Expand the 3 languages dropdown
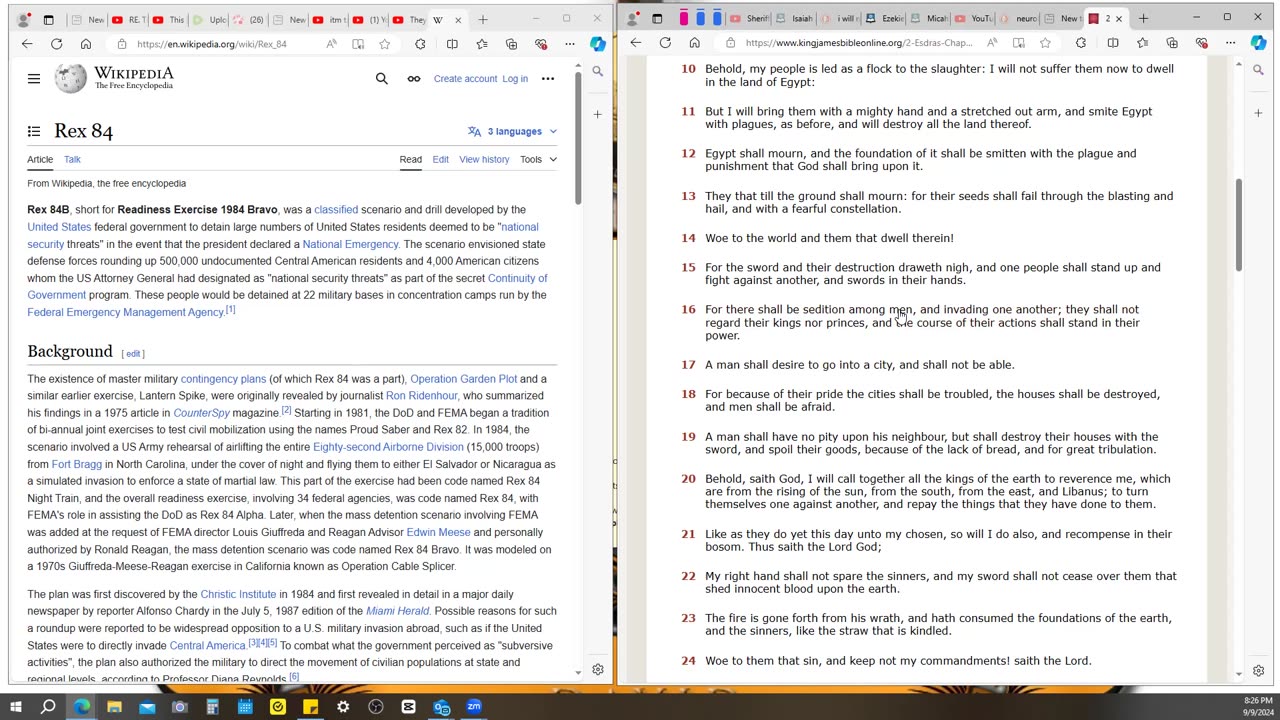The height and width of the screenshot is (720, 1280). 512,131
